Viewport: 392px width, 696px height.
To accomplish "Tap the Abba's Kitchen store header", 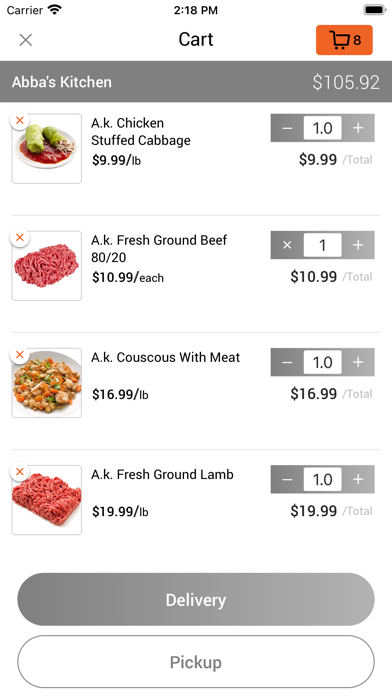I will 196,82.
